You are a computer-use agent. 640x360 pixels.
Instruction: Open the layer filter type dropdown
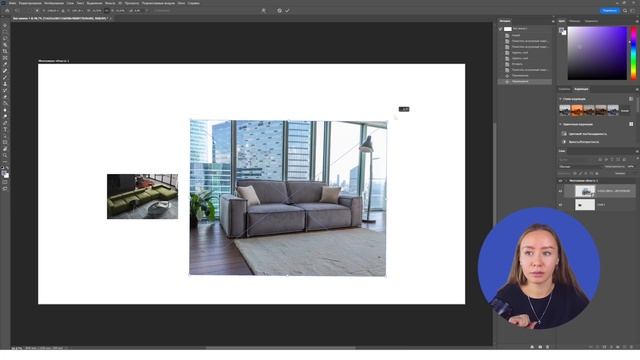(577, 160)
